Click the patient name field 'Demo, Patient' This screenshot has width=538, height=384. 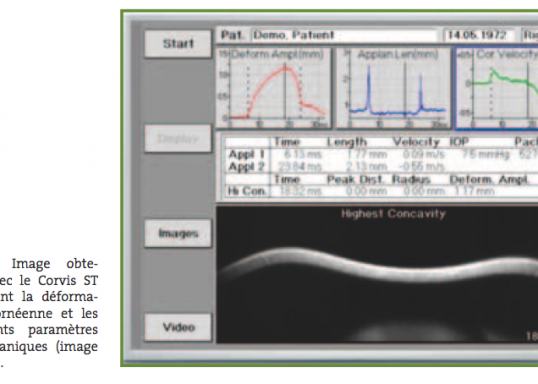(x=344, y=35)
